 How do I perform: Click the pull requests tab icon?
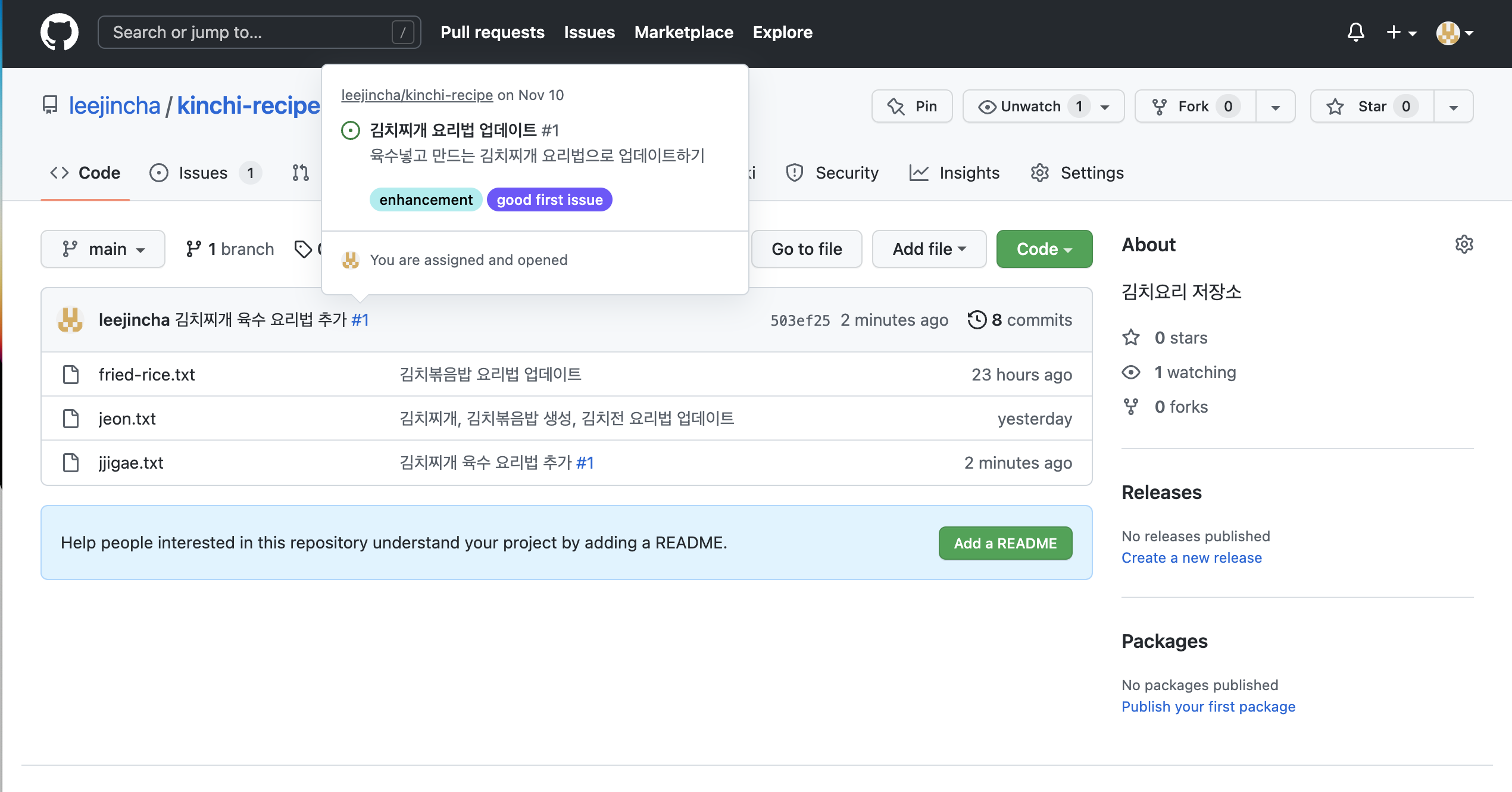(301, 173)
